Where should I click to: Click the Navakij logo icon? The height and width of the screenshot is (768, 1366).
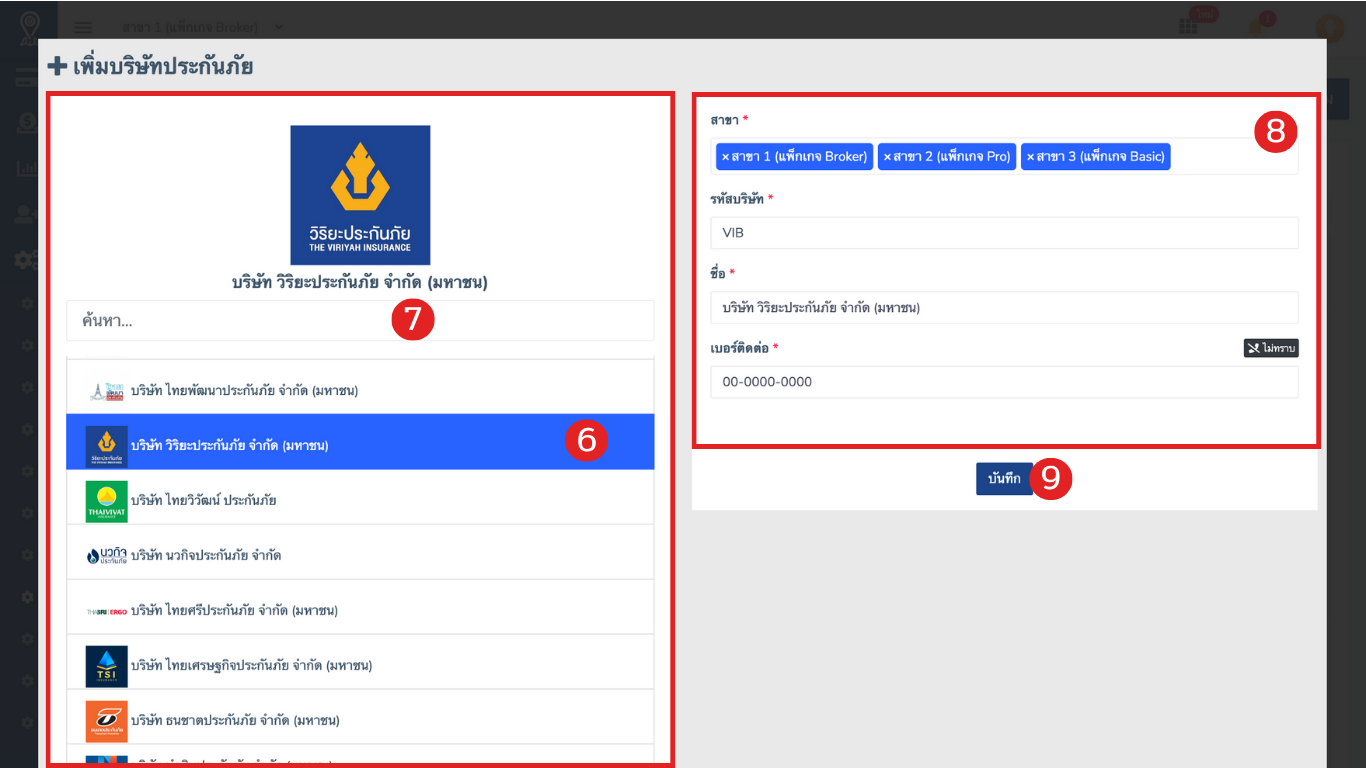(x=107, y=555)
